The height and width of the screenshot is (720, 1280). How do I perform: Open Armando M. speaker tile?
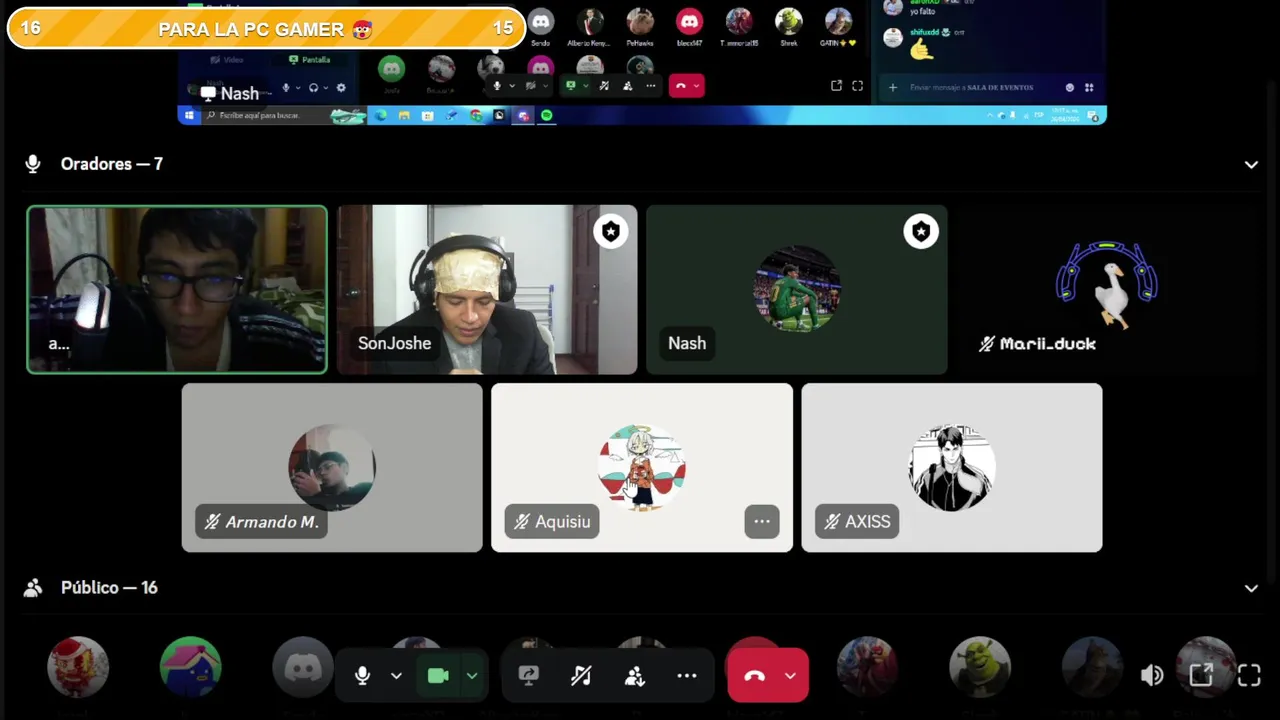tap(332, 468)
